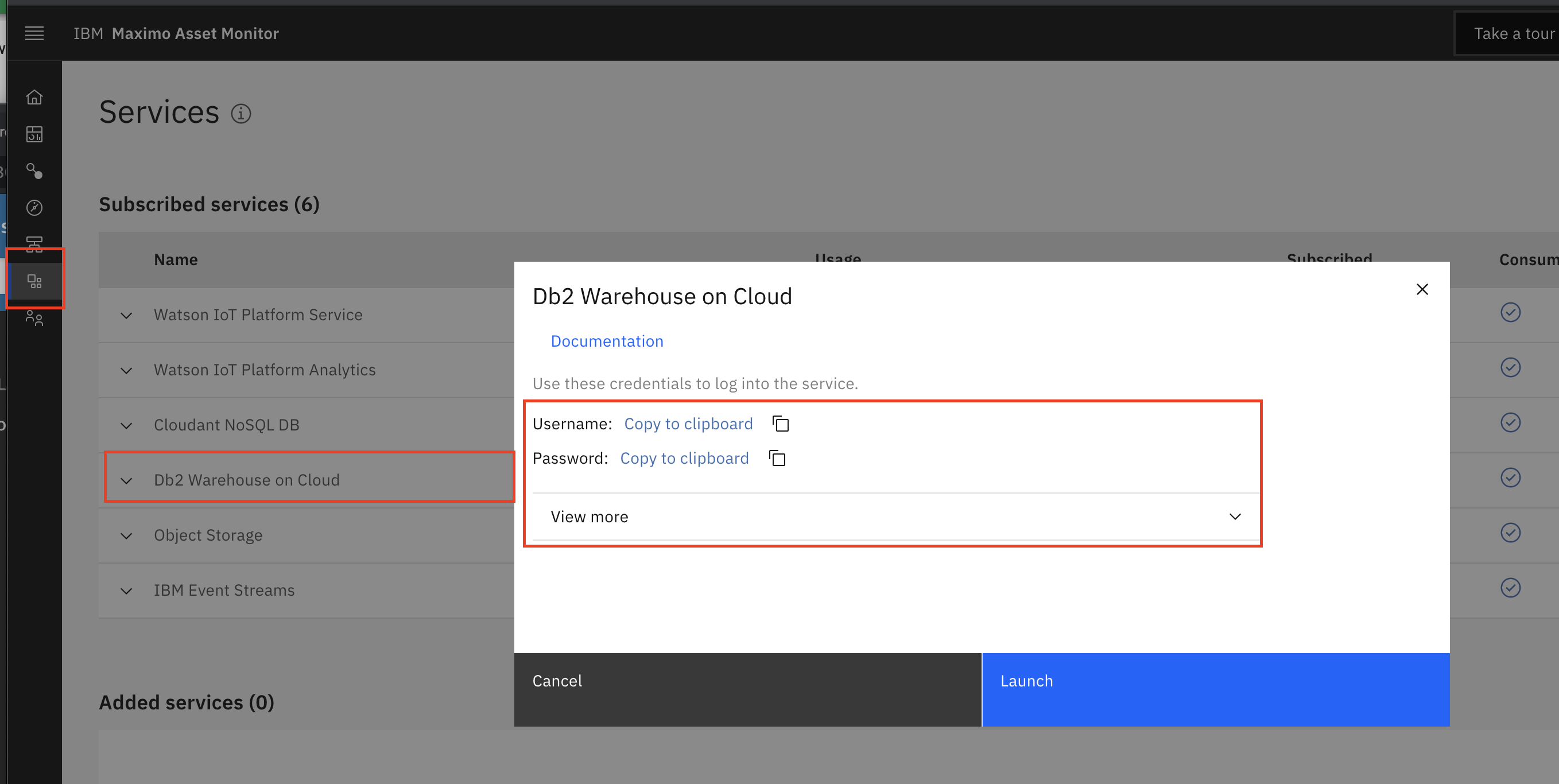Click checkmark icon in Watson IoT Platform Service row
This screenshot has height=784, width=1559.
point(1511,312)
